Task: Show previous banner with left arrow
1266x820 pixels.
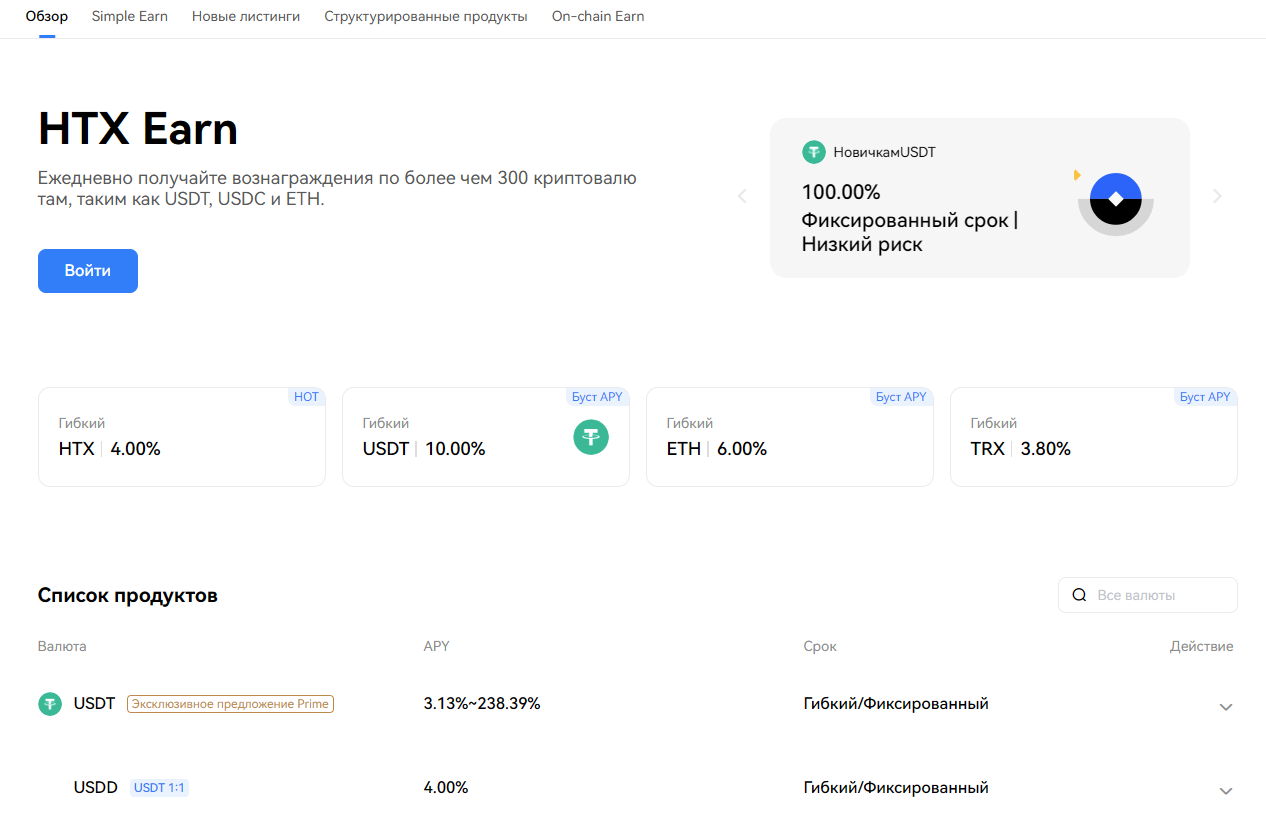Action: tap(742, 196)
